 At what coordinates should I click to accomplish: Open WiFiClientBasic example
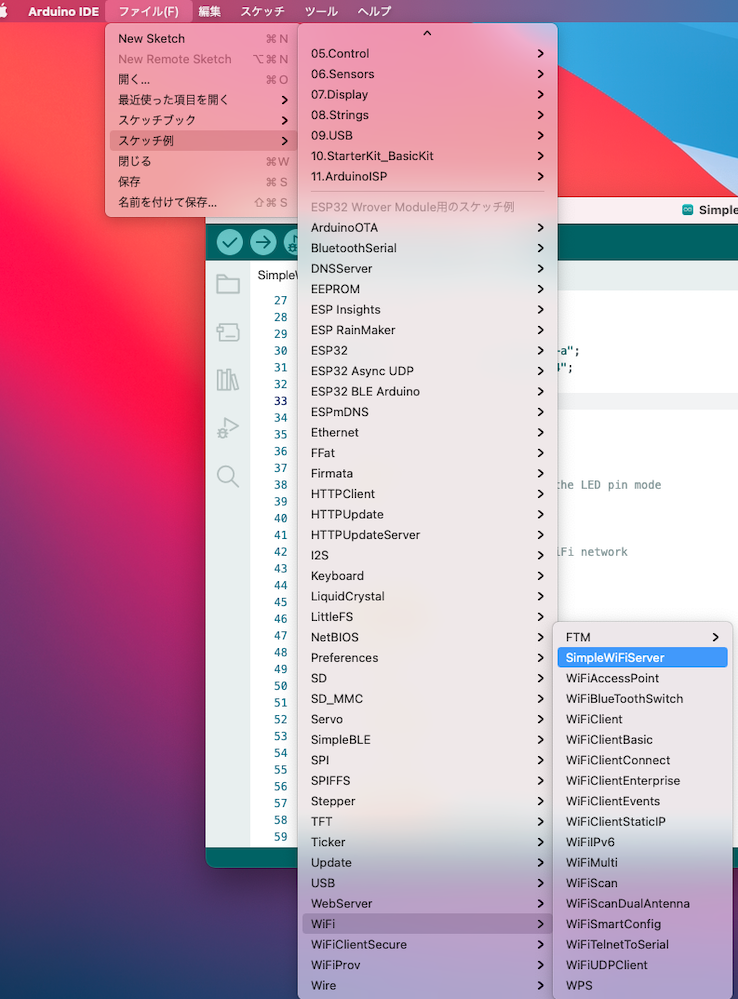click(642, 740)
